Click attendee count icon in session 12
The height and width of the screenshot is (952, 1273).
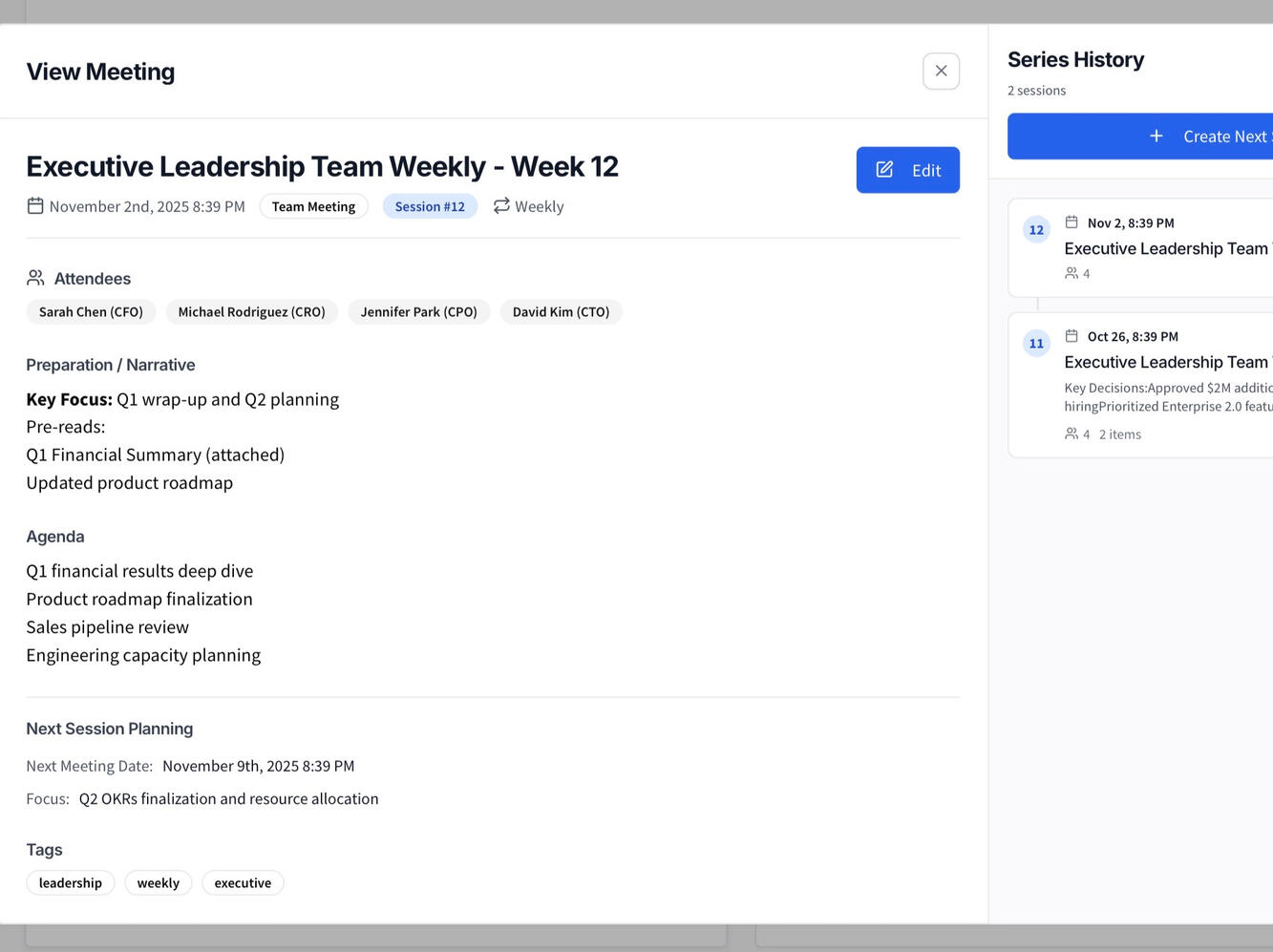pos(1071,274)
